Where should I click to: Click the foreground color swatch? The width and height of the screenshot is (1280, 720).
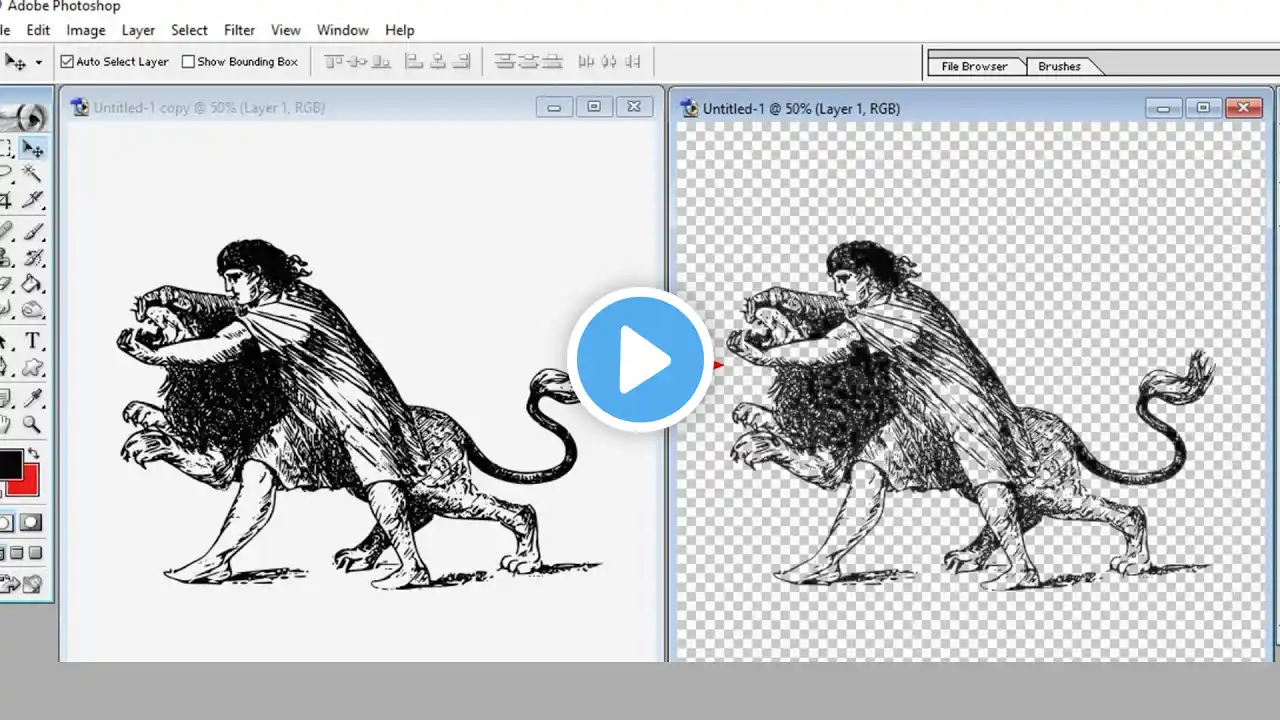(x=10, y=465)
